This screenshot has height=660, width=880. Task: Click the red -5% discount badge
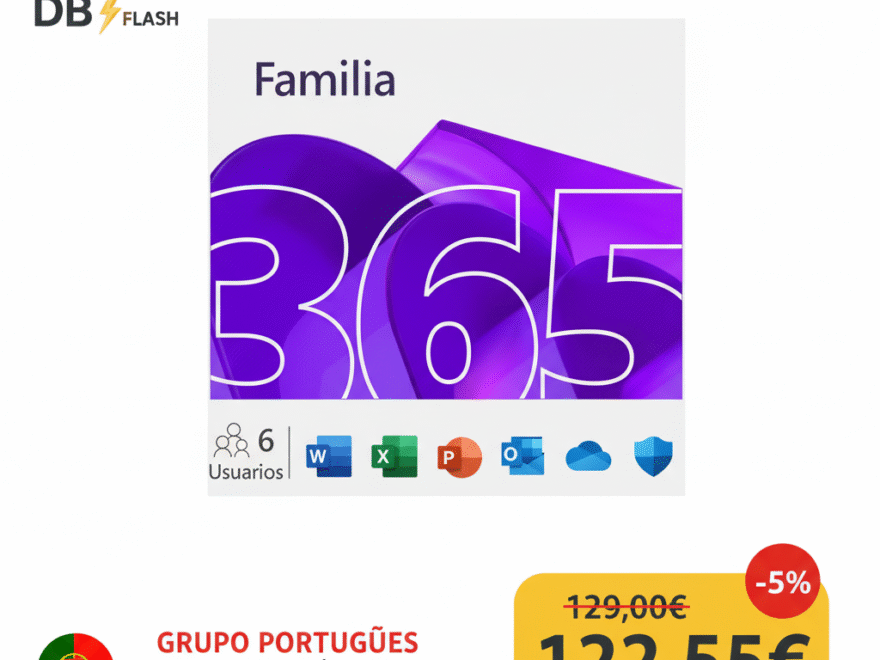pyautogui.click(x=782, y=581)
